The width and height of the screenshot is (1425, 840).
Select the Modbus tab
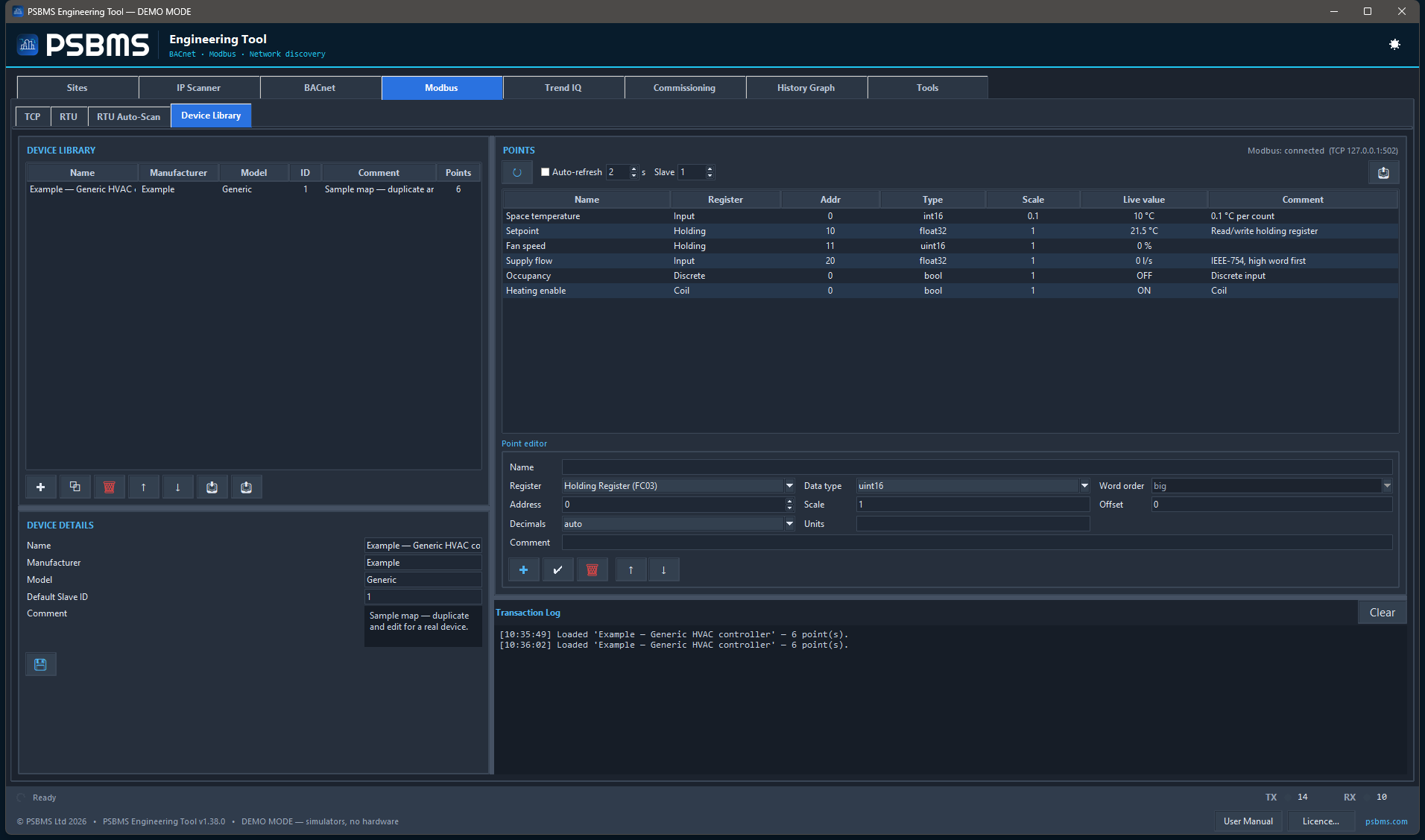tap(442, 88)
